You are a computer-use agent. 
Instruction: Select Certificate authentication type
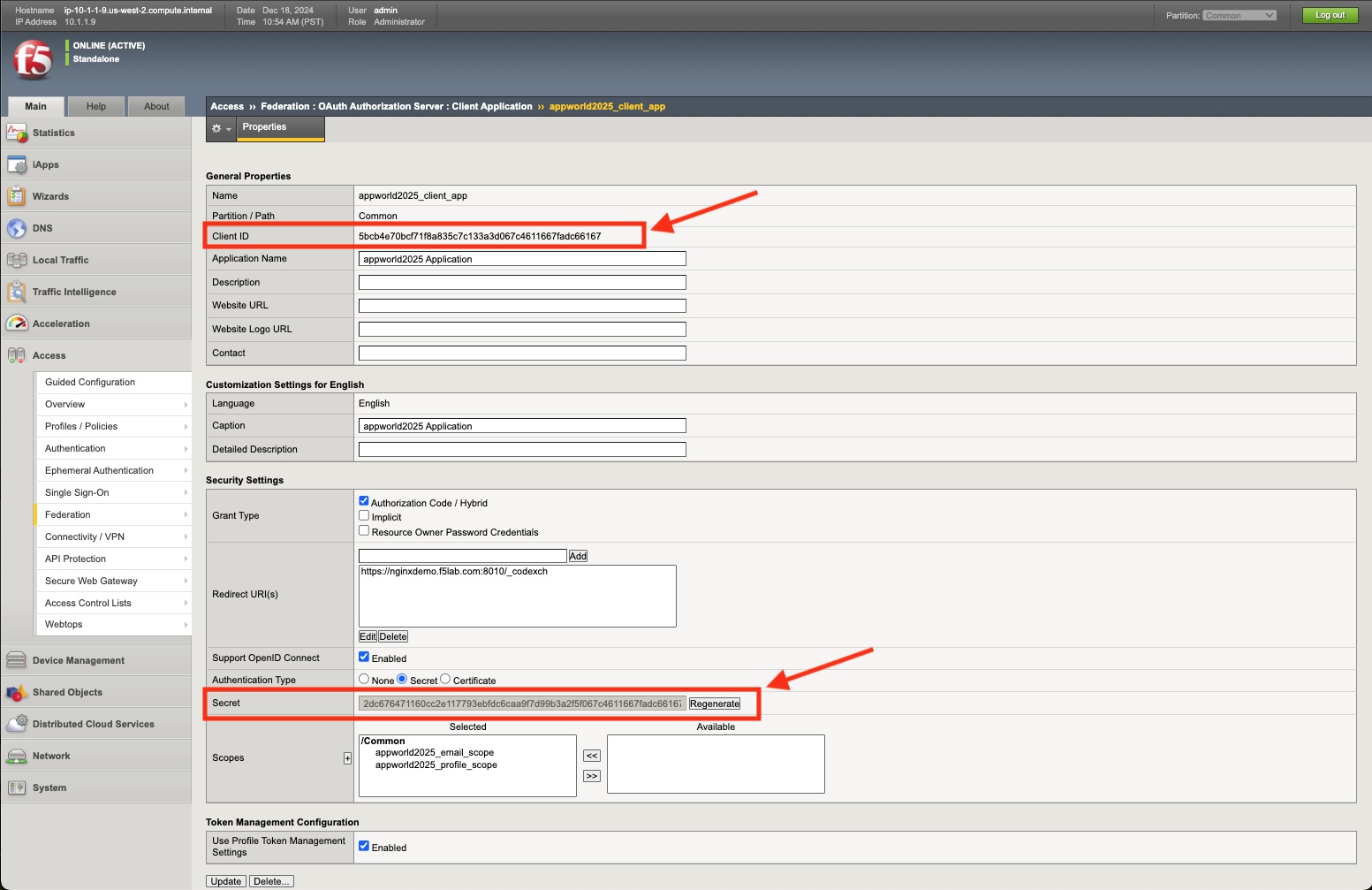(445, 679)
